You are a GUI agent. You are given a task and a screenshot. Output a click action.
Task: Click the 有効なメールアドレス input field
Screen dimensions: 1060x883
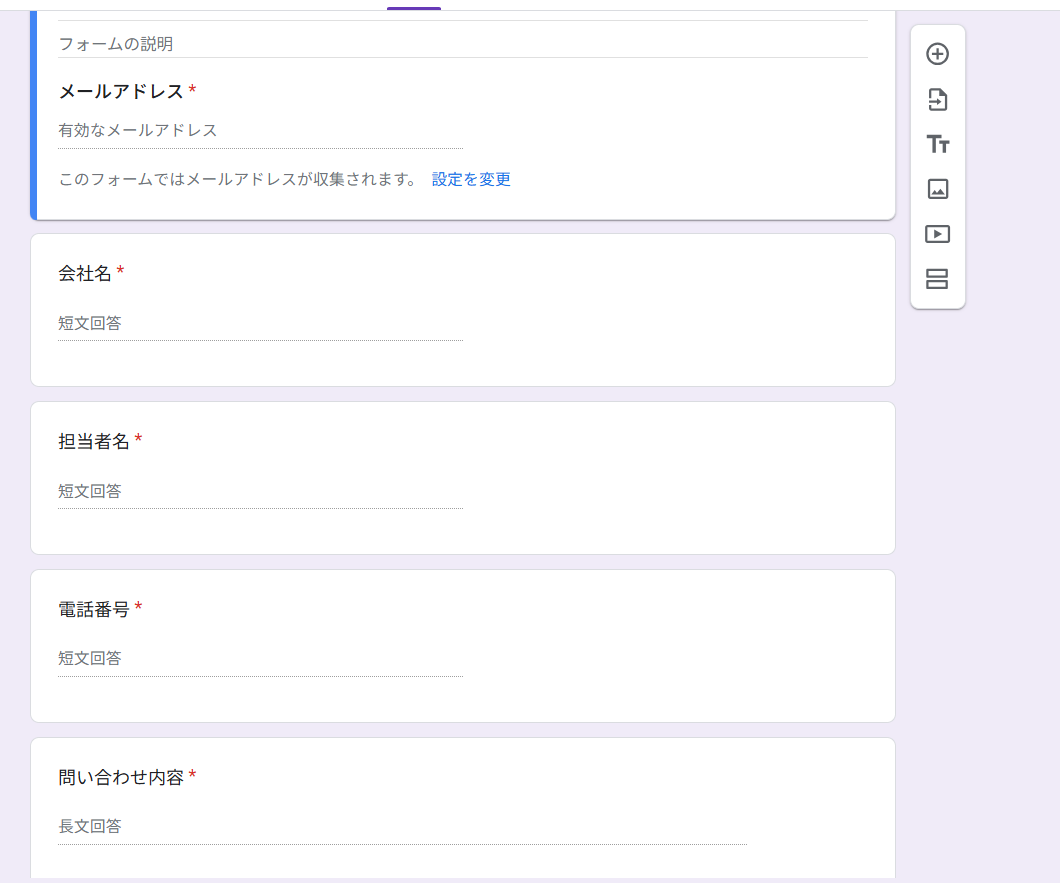tap(260, 131)
